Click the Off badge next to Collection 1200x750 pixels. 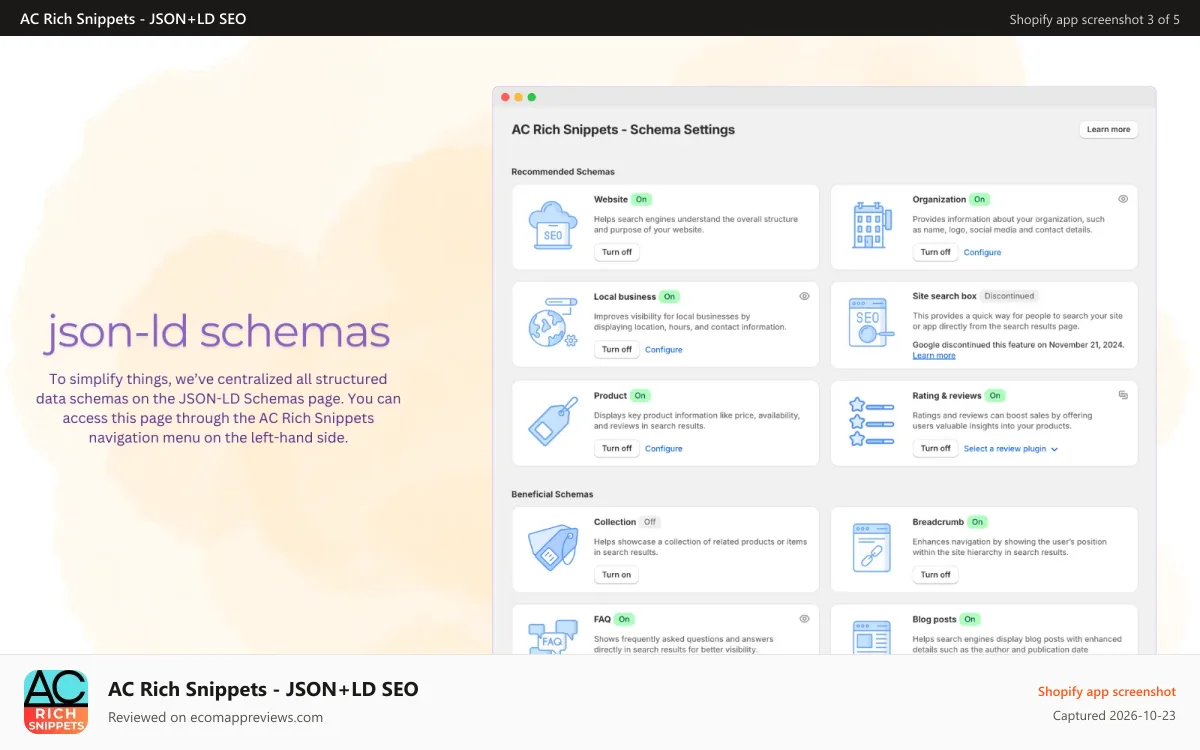tap(650, 522)
